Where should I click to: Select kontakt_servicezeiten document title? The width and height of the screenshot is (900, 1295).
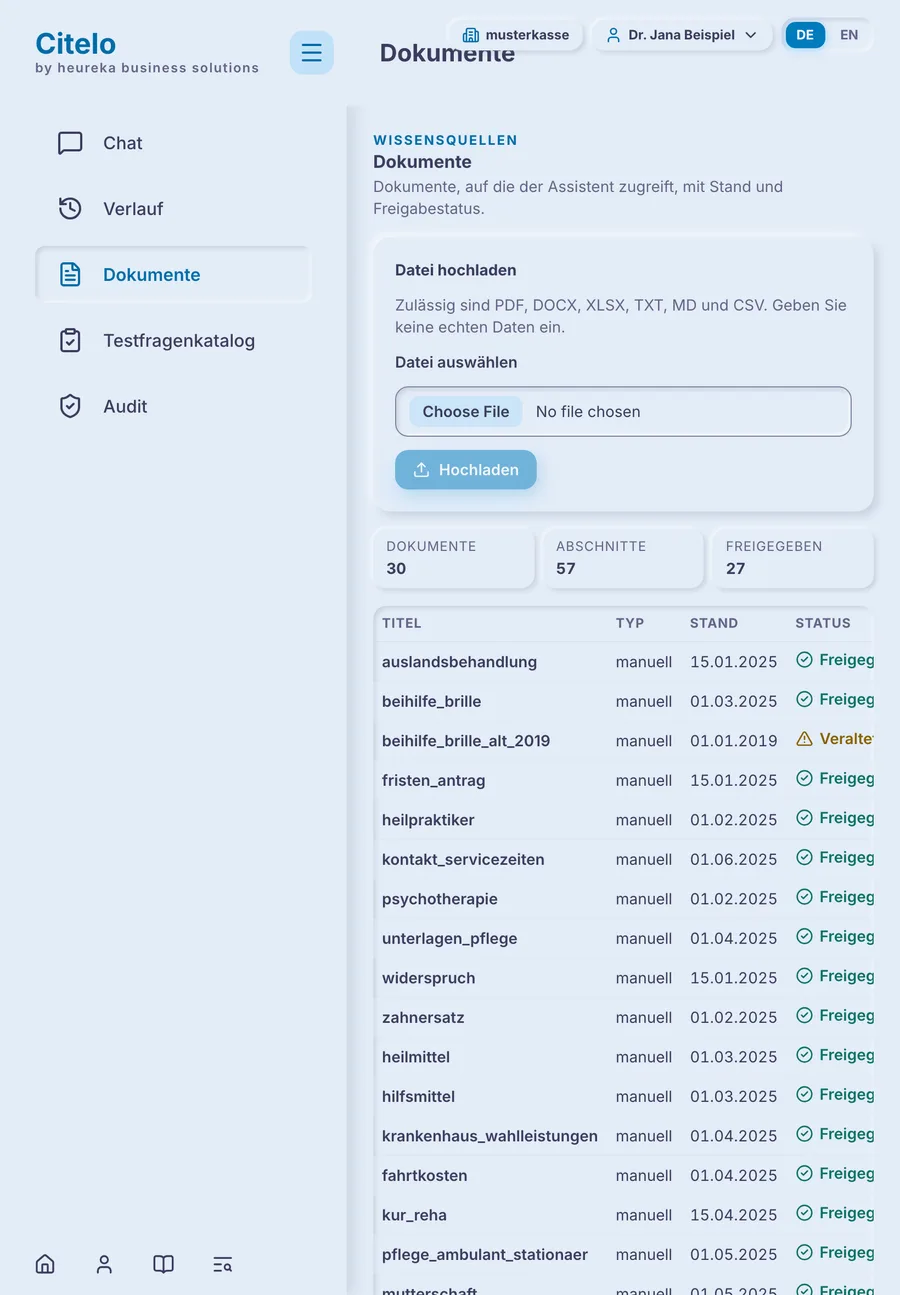[463, 860]
